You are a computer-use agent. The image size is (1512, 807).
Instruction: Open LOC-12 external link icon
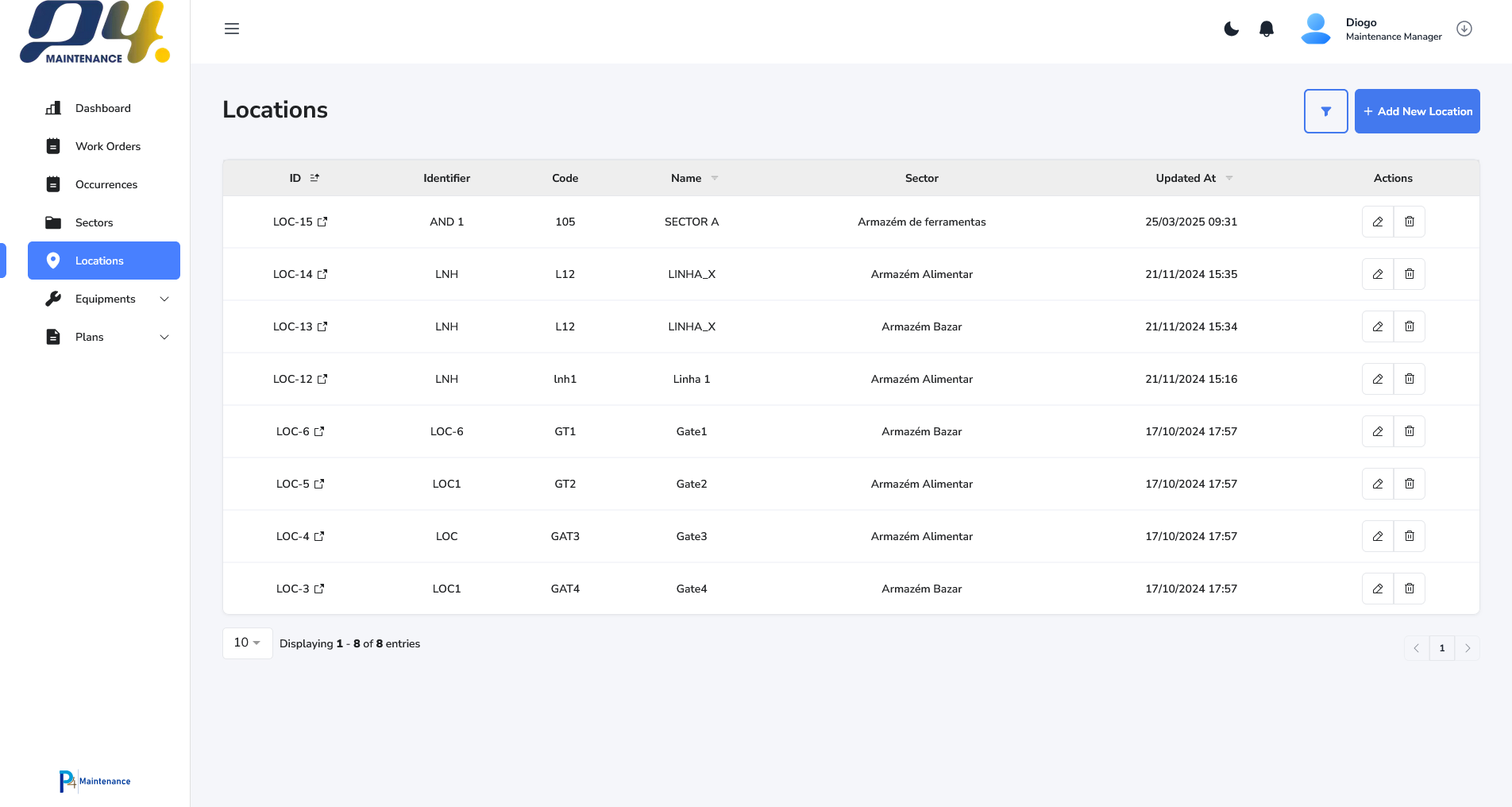pyautogui.click(x=322, y=379)
